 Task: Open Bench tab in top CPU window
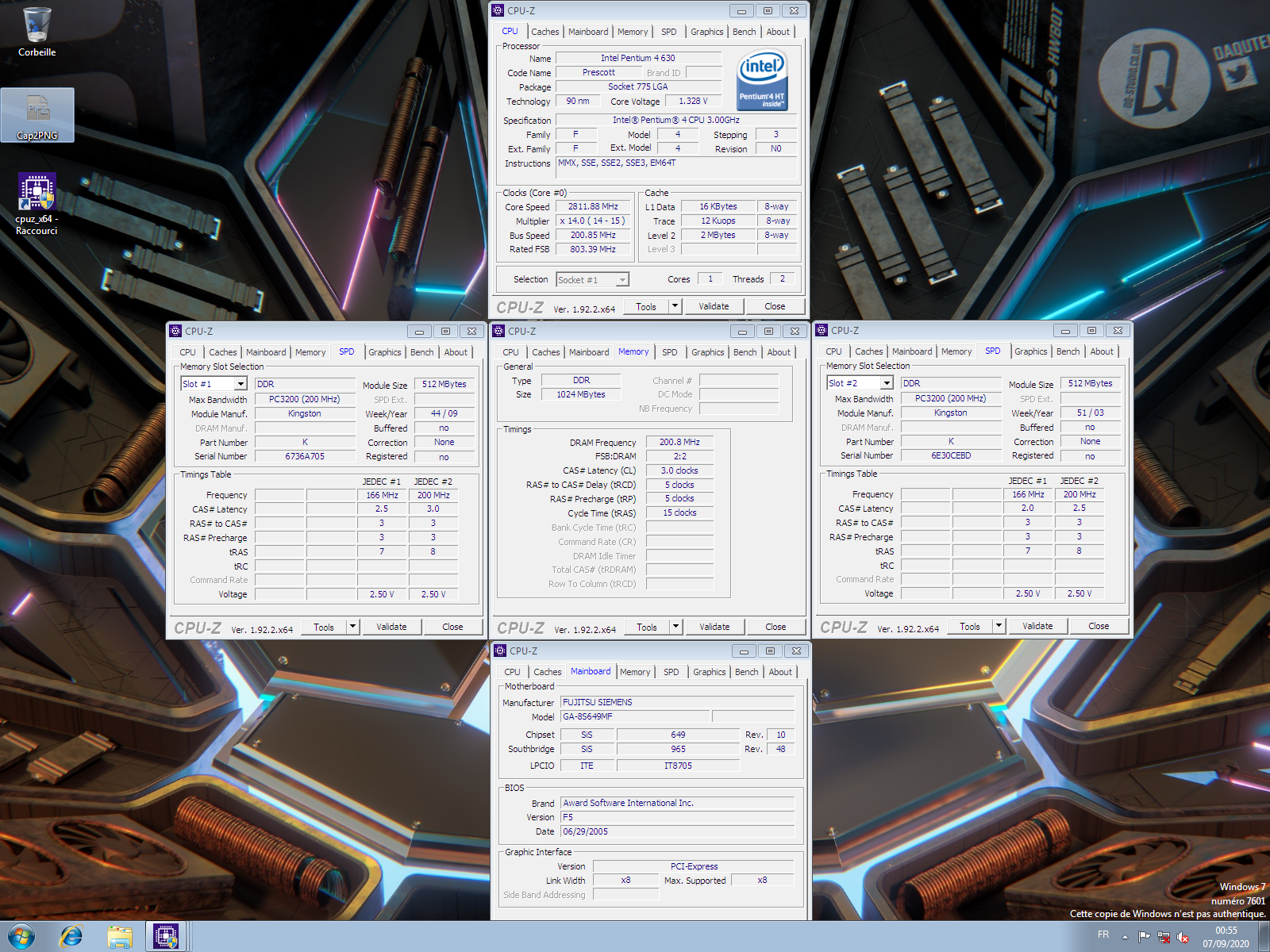click(744, 32)
